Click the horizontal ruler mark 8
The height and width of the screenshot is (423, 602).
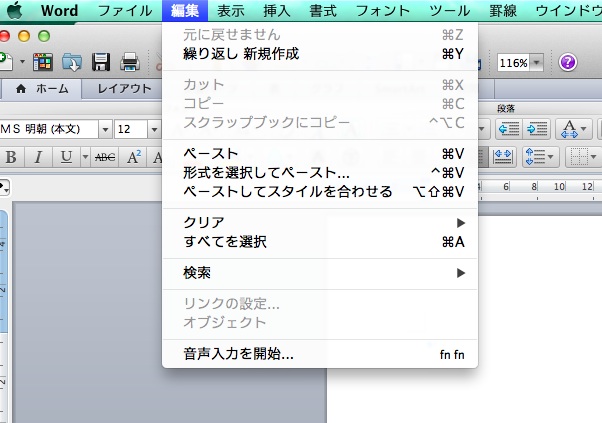click(534, 187)
